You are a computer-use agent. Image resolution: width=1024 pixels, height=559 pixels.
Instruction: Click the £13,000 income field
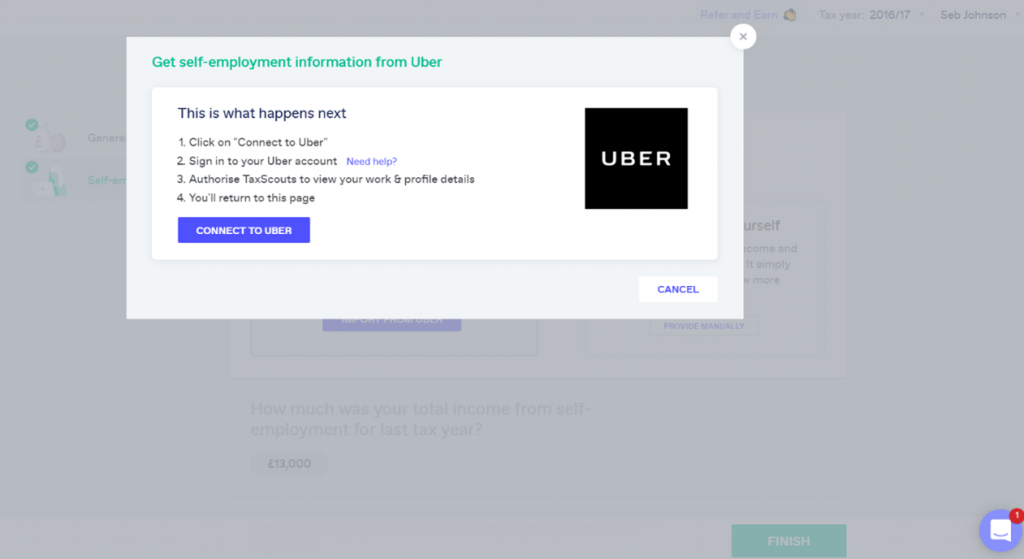(x=289, y=464)
